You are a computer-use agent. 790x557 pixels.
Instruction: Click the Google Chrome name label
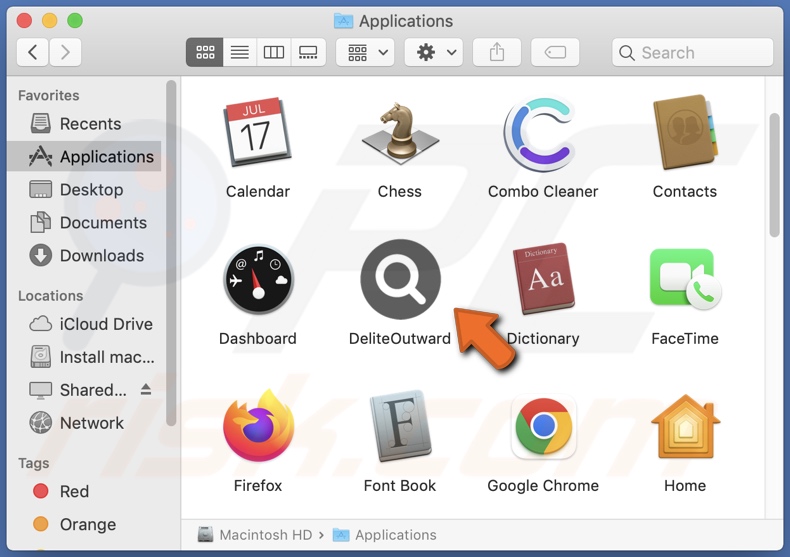coord(543,486)
